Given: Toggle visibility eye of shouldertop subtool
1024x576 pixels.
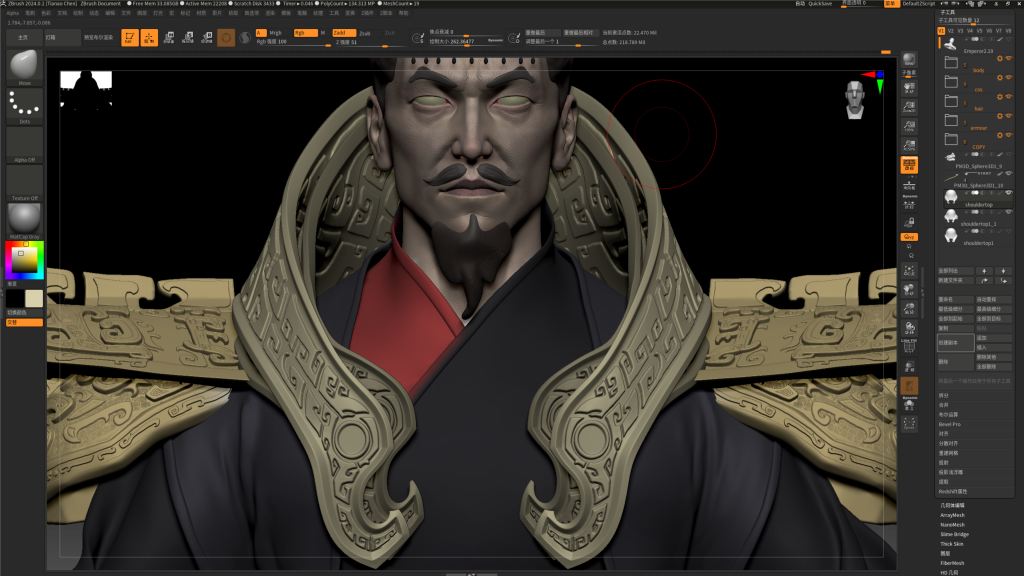Looking at the screenshot, I should pyautogui.click(x=1009, y=193).
